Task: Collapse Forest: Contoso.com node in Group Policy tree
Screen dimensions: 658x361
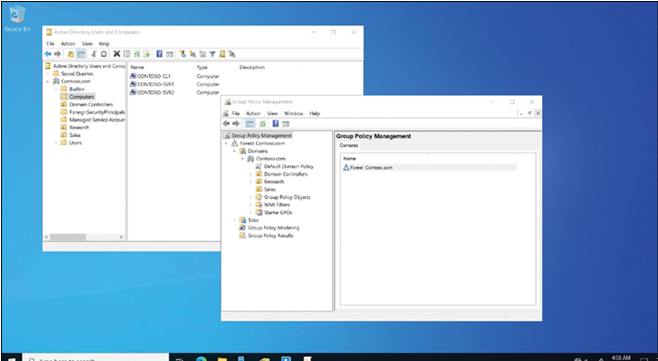Action: coord(227,143)
